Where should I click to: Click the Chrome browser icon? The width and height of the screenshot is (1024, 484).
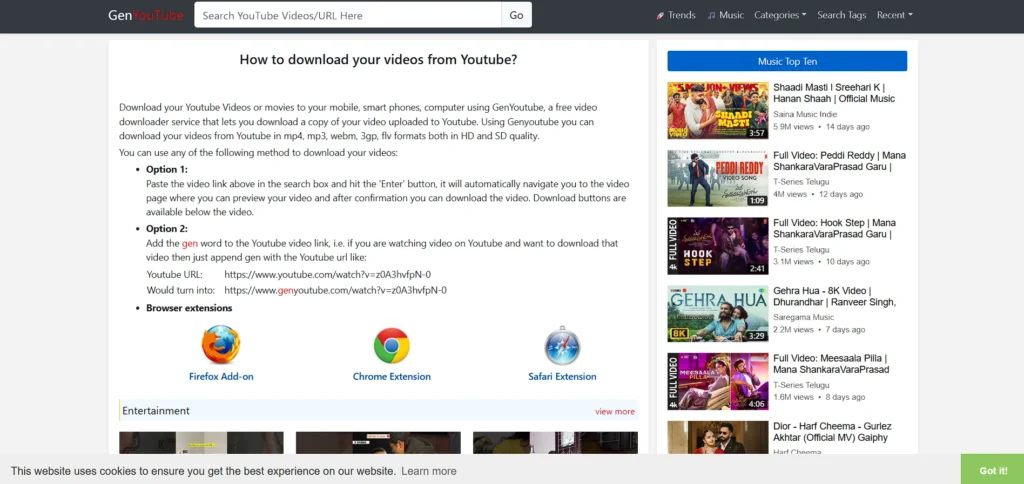click(x=392, y=346)
